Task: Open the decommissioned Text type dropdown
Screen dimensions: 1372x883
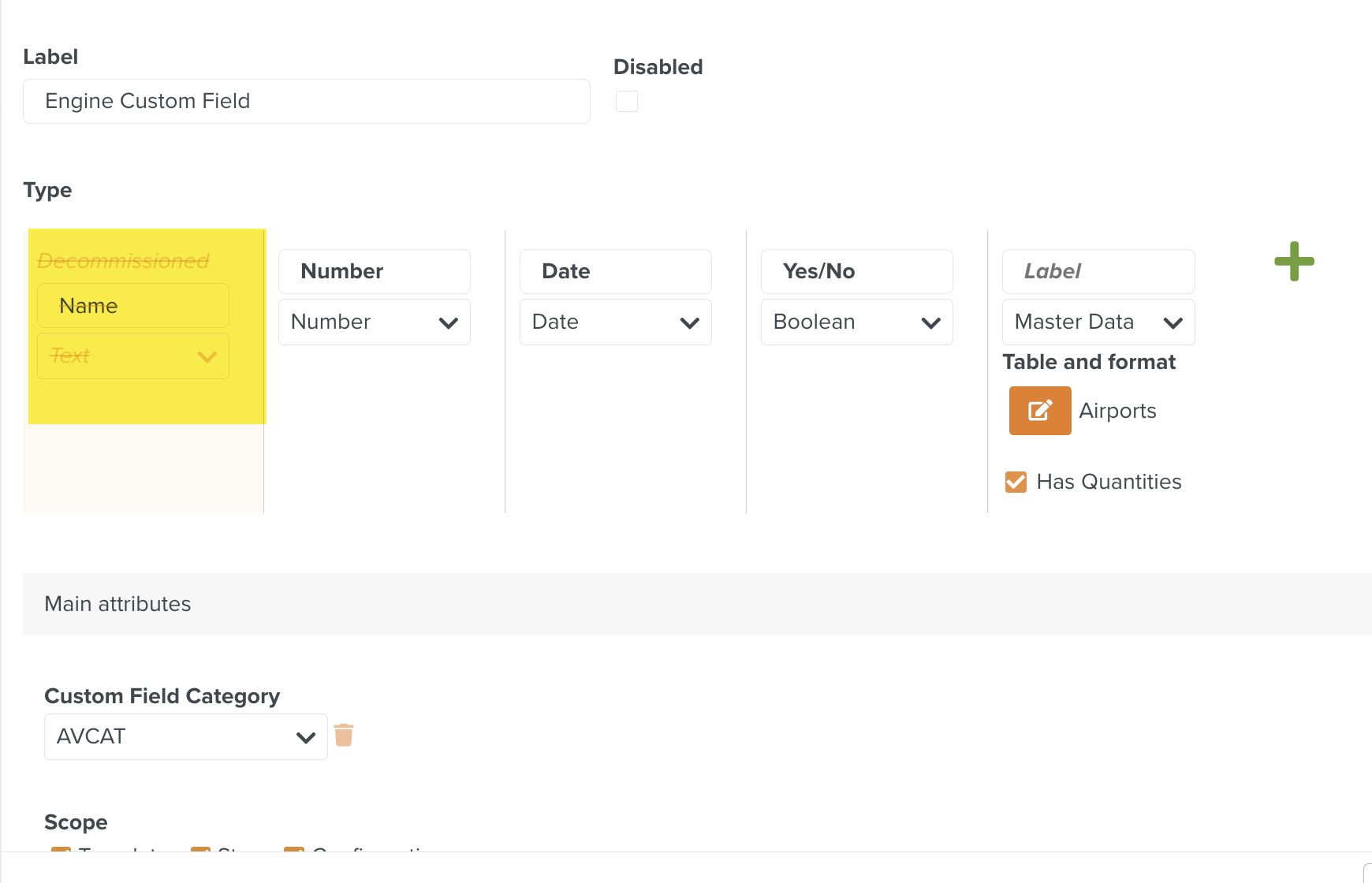Action: click(x=132, y=356)
